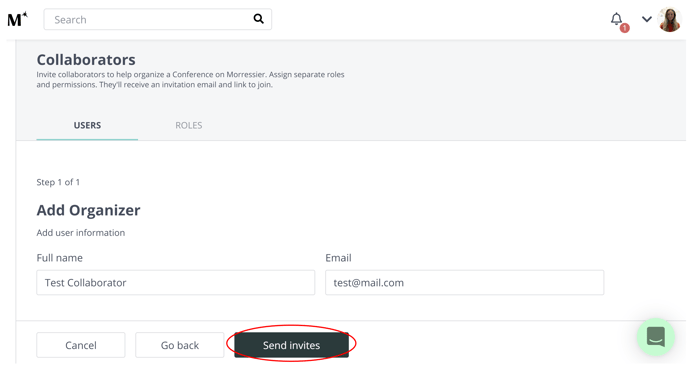Click the Add Organizer heading
Screen dimensions: 688x370
pos(88,210)
